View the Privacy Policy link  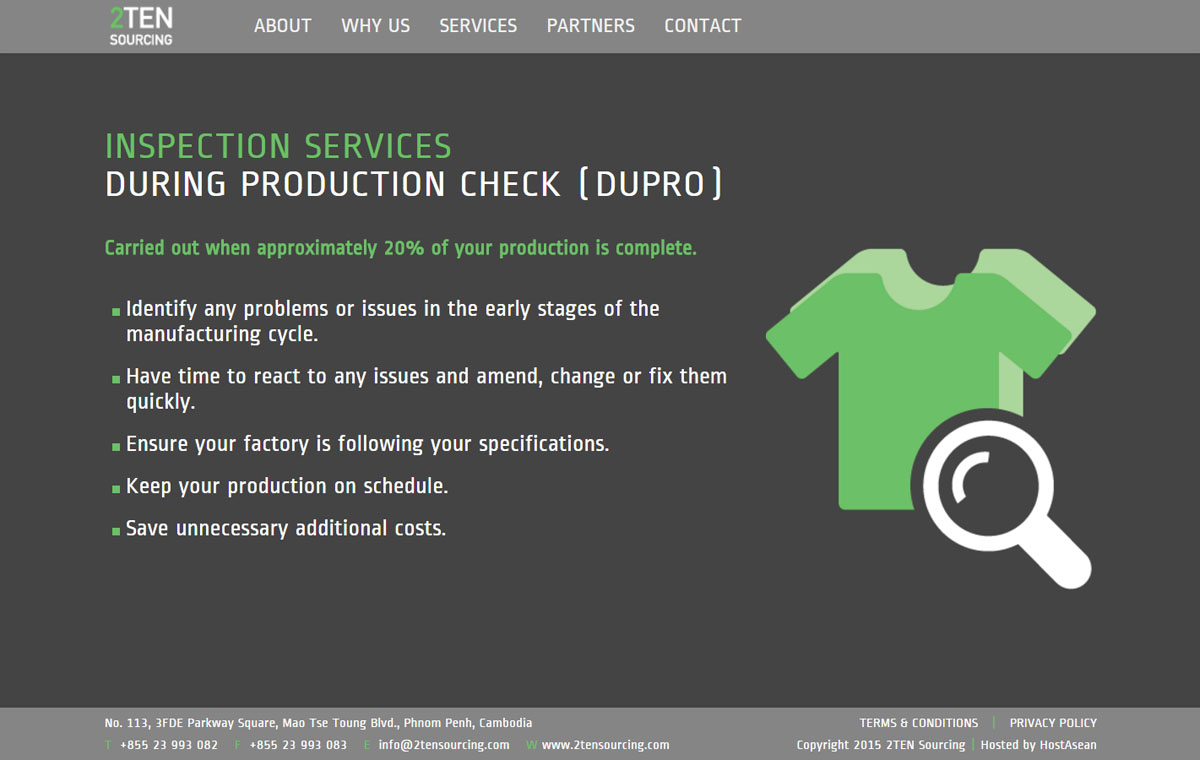(1053, 723)
